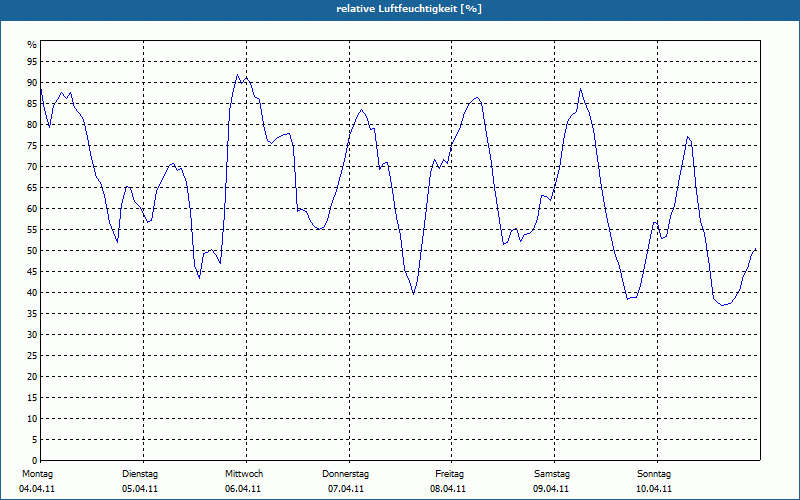Image resolution: width=800 pixels, height=500 pixels.
Task: Click the date label 06.04.11
Action: coord(243,489)
